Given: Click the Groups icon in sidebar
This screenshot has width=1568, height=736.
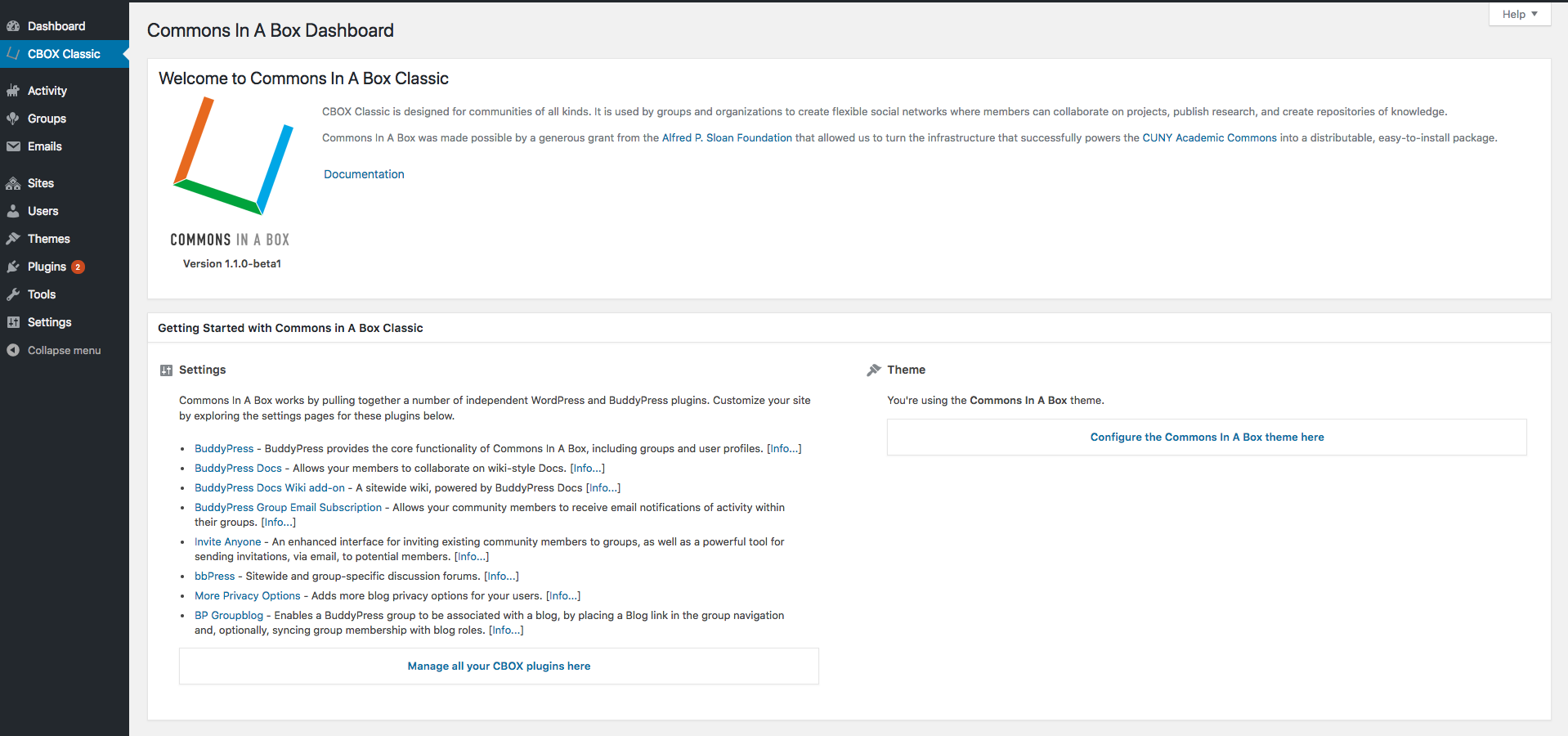Looking at the screenshot, I should coord(13,119).
